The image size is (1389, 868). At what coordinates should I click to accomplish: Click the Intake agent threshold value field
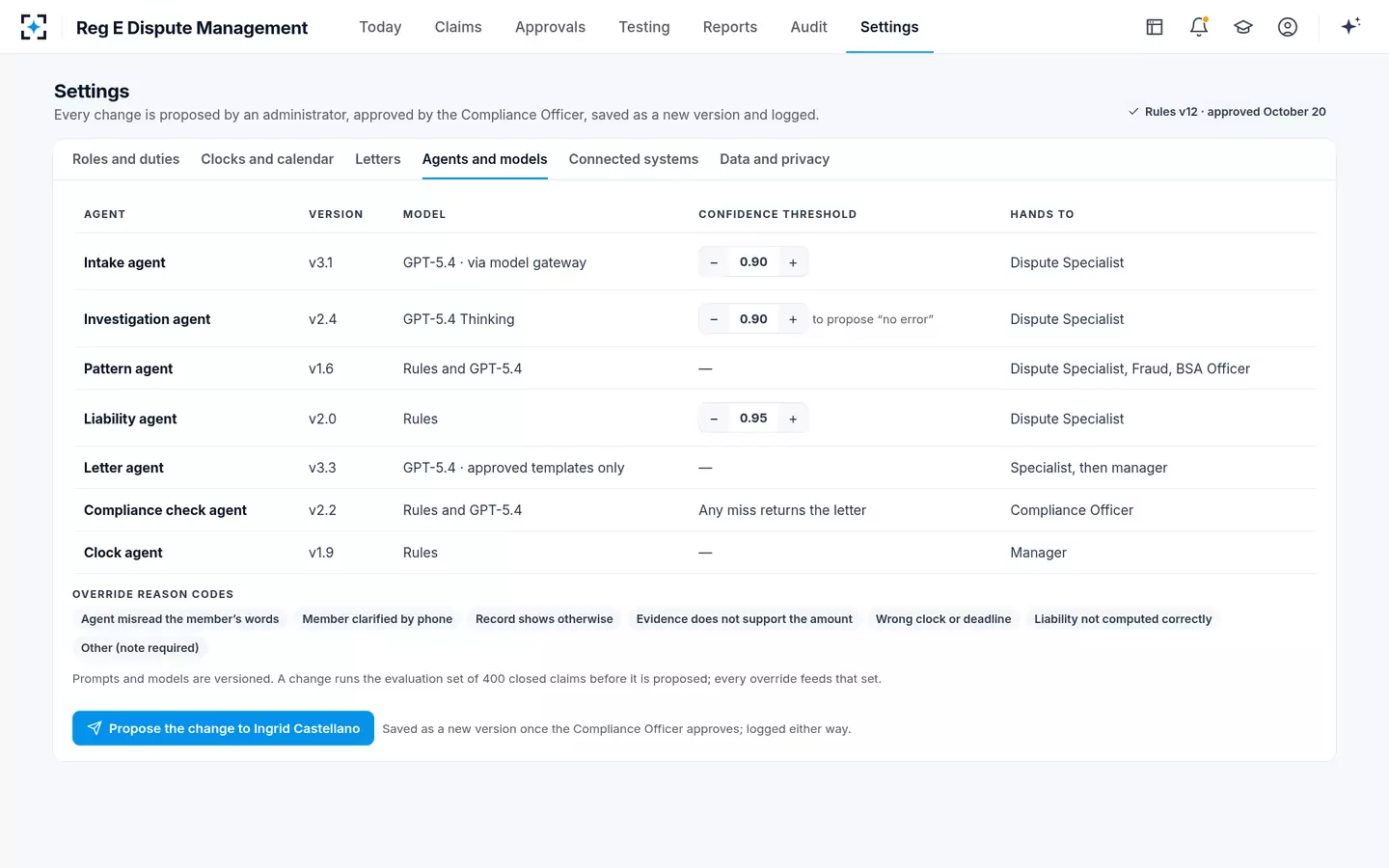tap(753, 262)
